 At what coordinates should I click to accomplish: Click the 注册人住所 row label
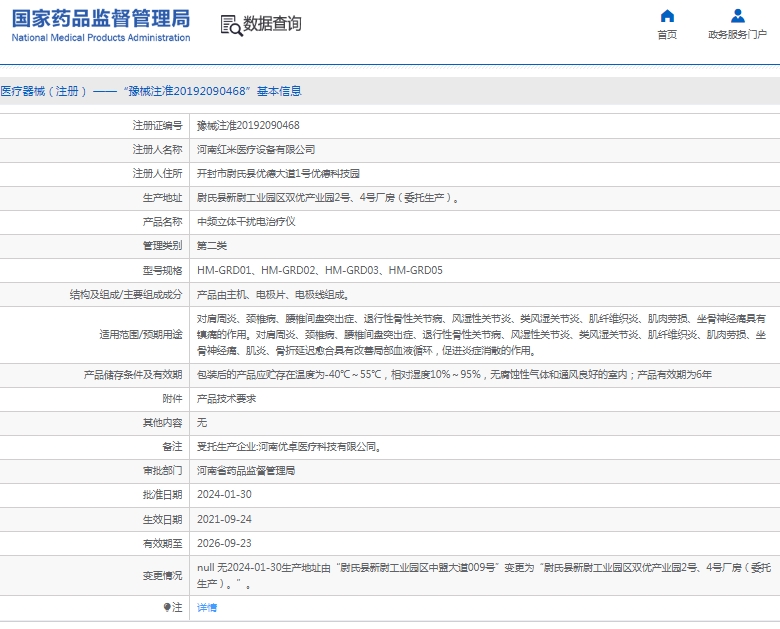point(158,173)
